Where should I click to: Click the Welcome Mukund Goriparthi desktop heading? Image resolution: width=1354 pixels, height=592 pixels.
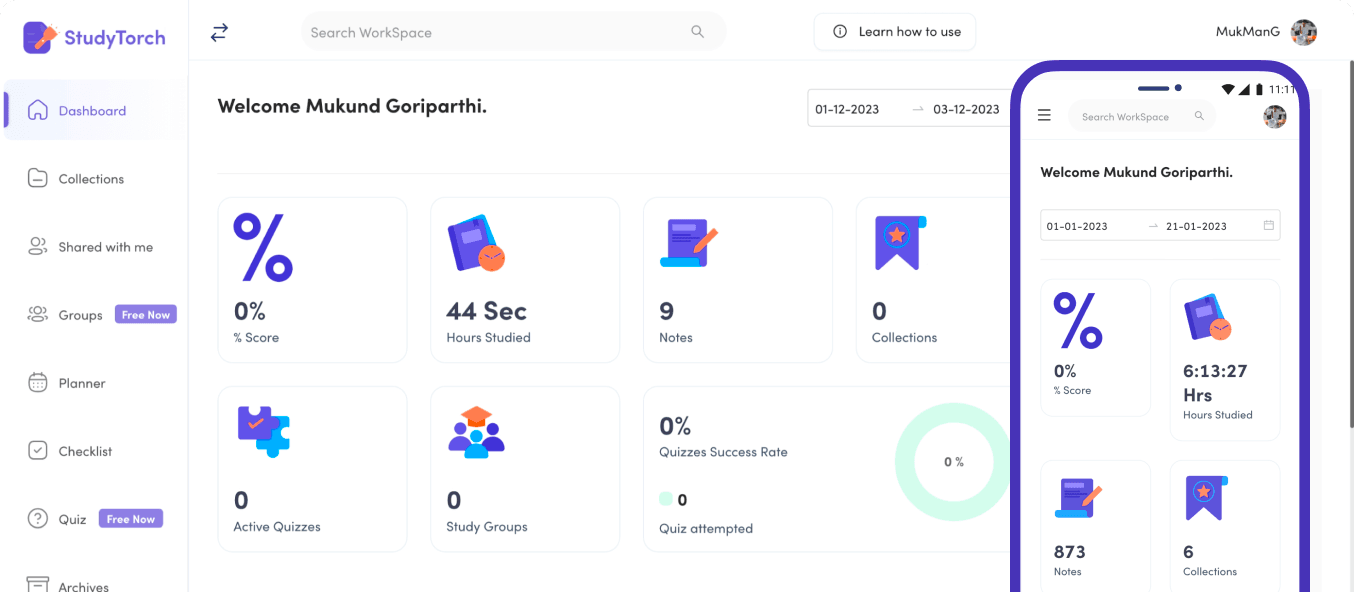click(x=352, y=106)
